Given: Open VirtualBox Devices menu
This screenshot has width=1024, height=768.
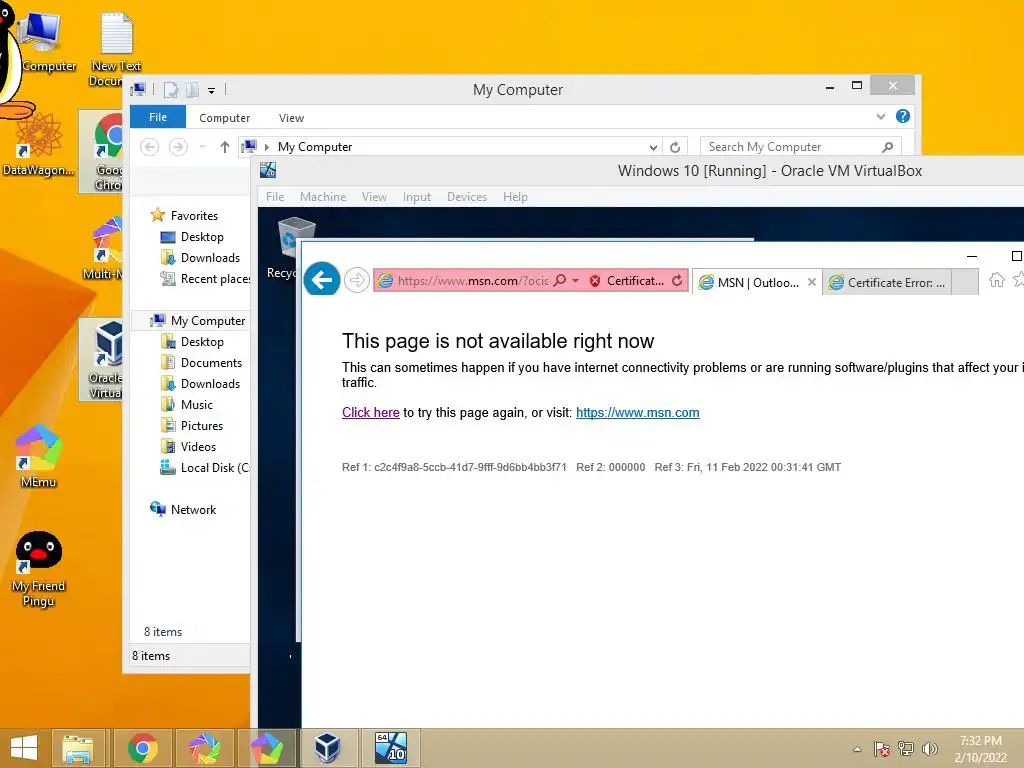Looking at the screenshot, I should click(x=467, y=197).
